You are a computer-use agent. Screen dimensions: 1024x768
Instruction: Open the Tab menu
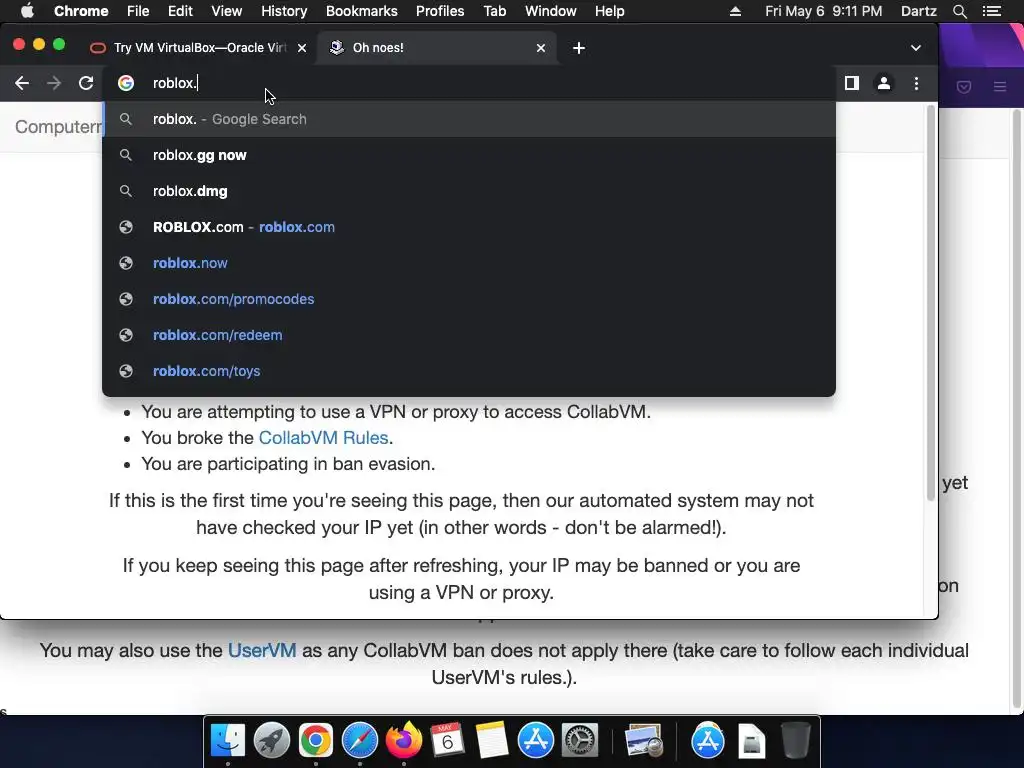494,11
